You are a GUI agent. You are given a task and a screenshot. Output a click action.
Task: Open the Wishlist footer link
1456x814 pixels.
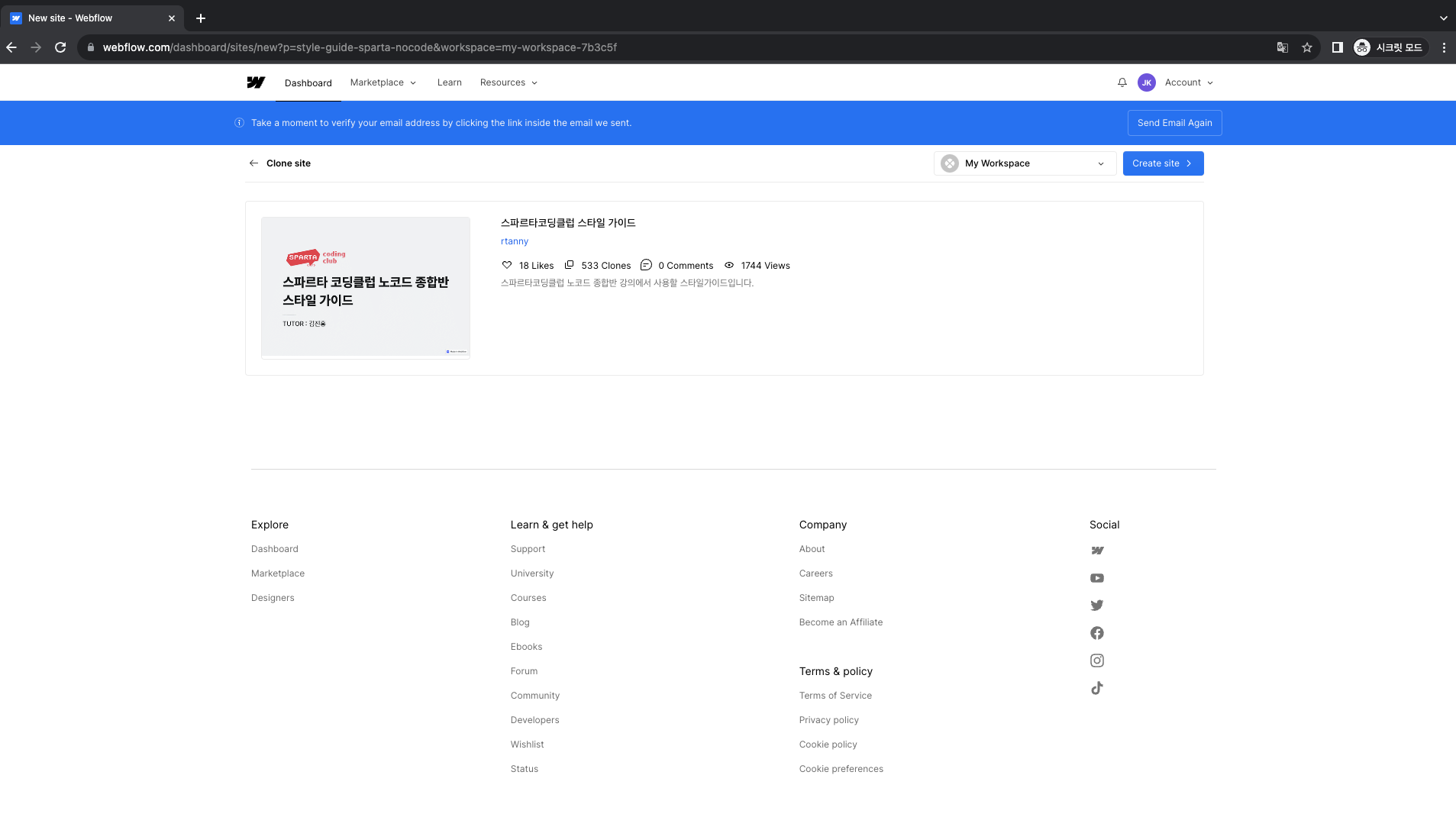coord(527,745)
